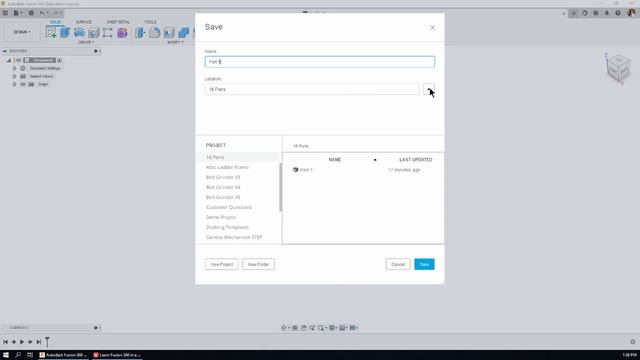Click the user profile avatar

point(631,13)
